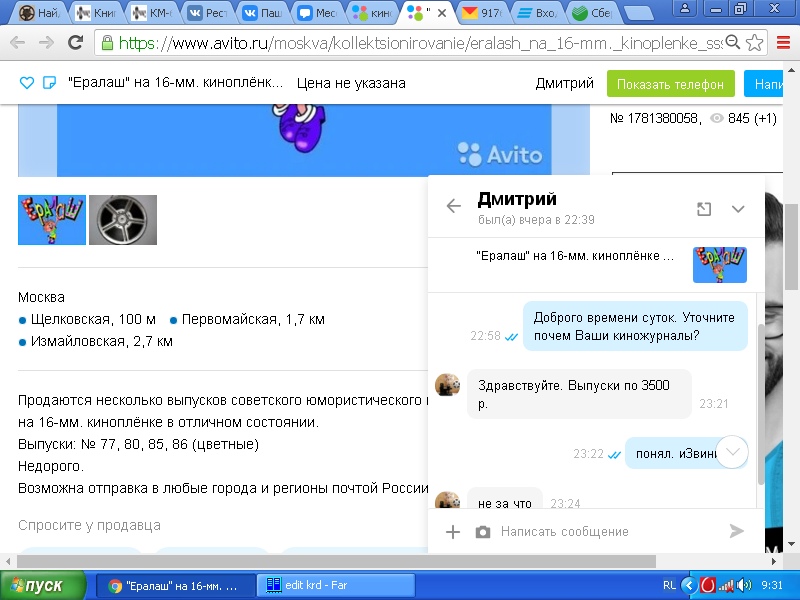Switch to the VK Рест browser tab
Viewport: 800px width, 600px height.
click(x=207, y=13)
